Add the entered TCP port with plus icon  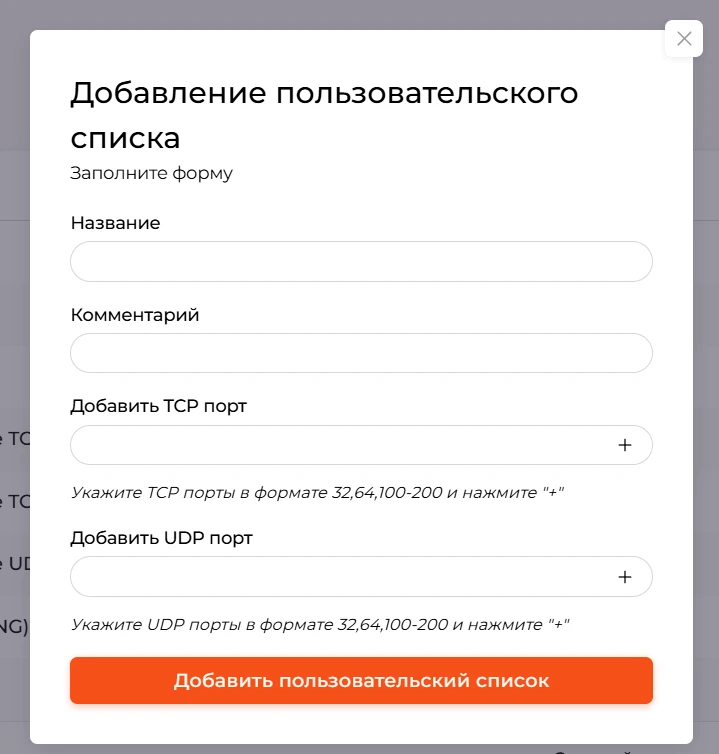(x=624, y=445)
